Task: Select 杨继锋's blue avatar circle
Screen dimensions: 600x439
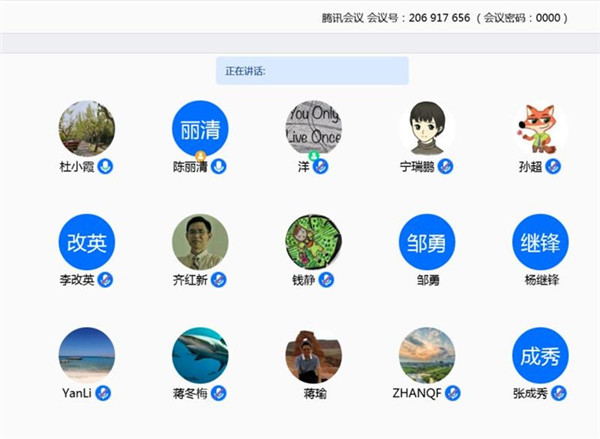Action: click(x=540, y=242)
